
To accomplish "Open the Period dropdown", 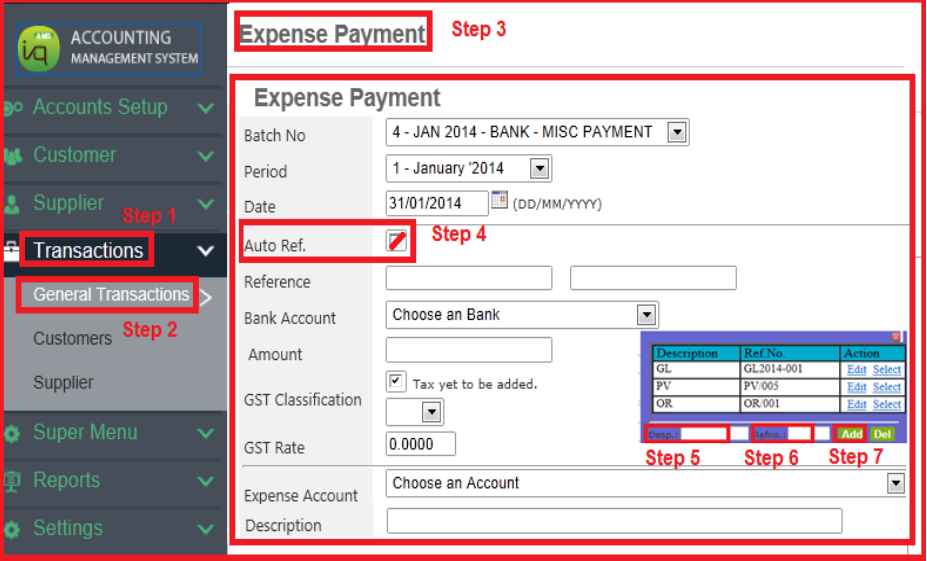I will tap(540, 168).
